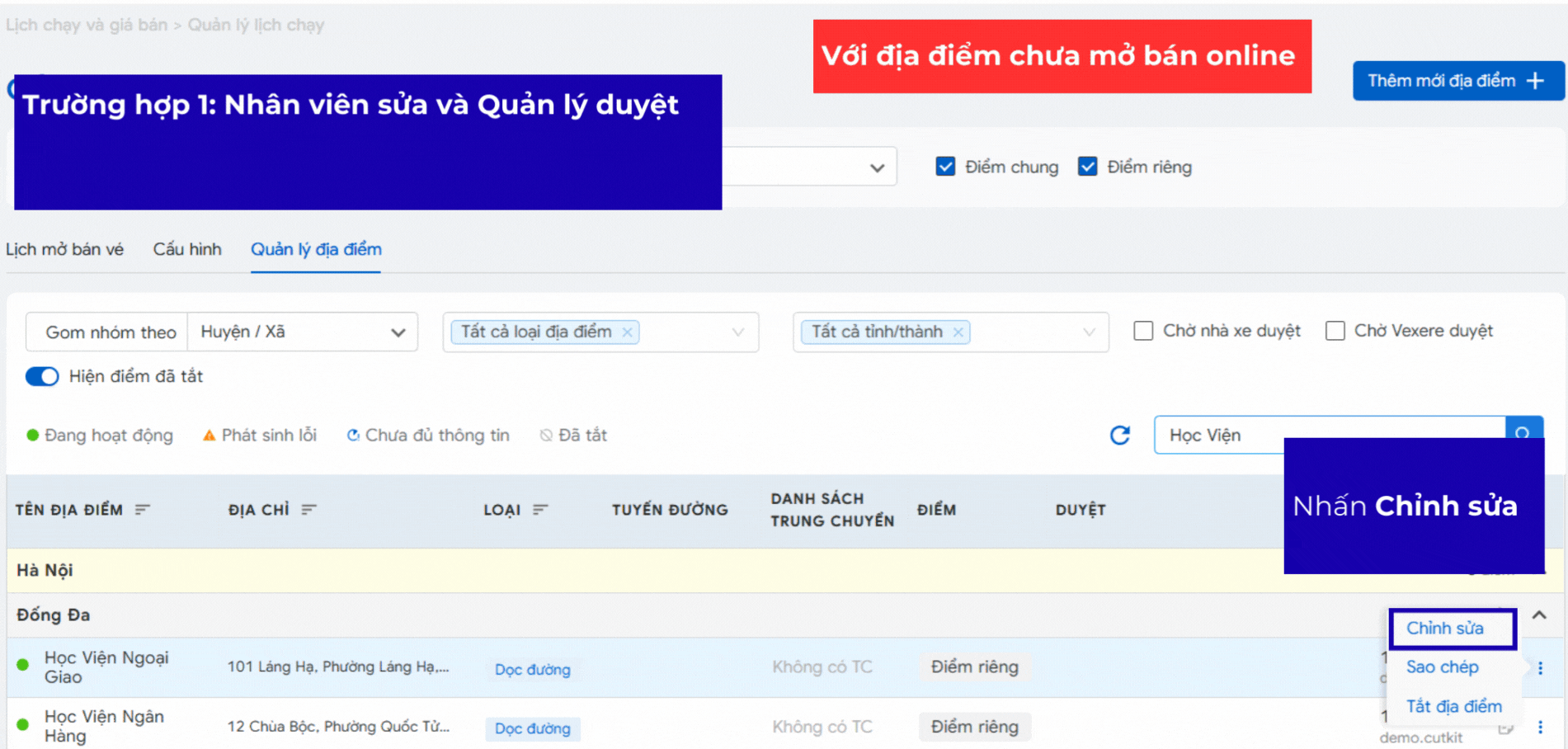Viewport: 1568px width, 749px height.
Task: Turn off the Hiện điểm đã tắt switch
Action: click(42, 376)
